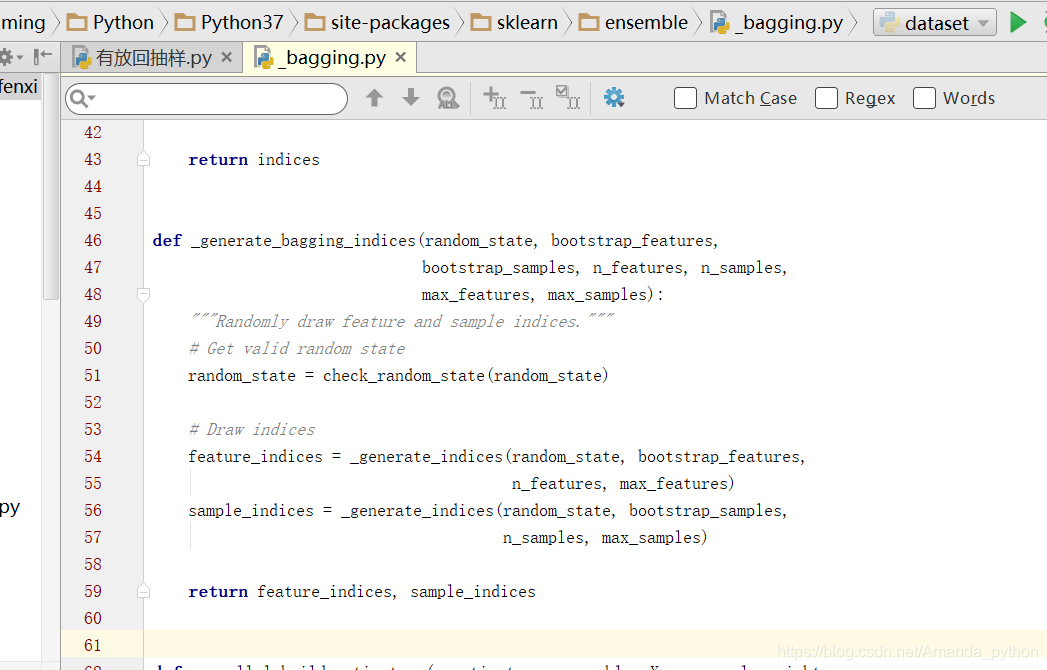Open Python folder in breadcrumb

[x=110, y=23]
